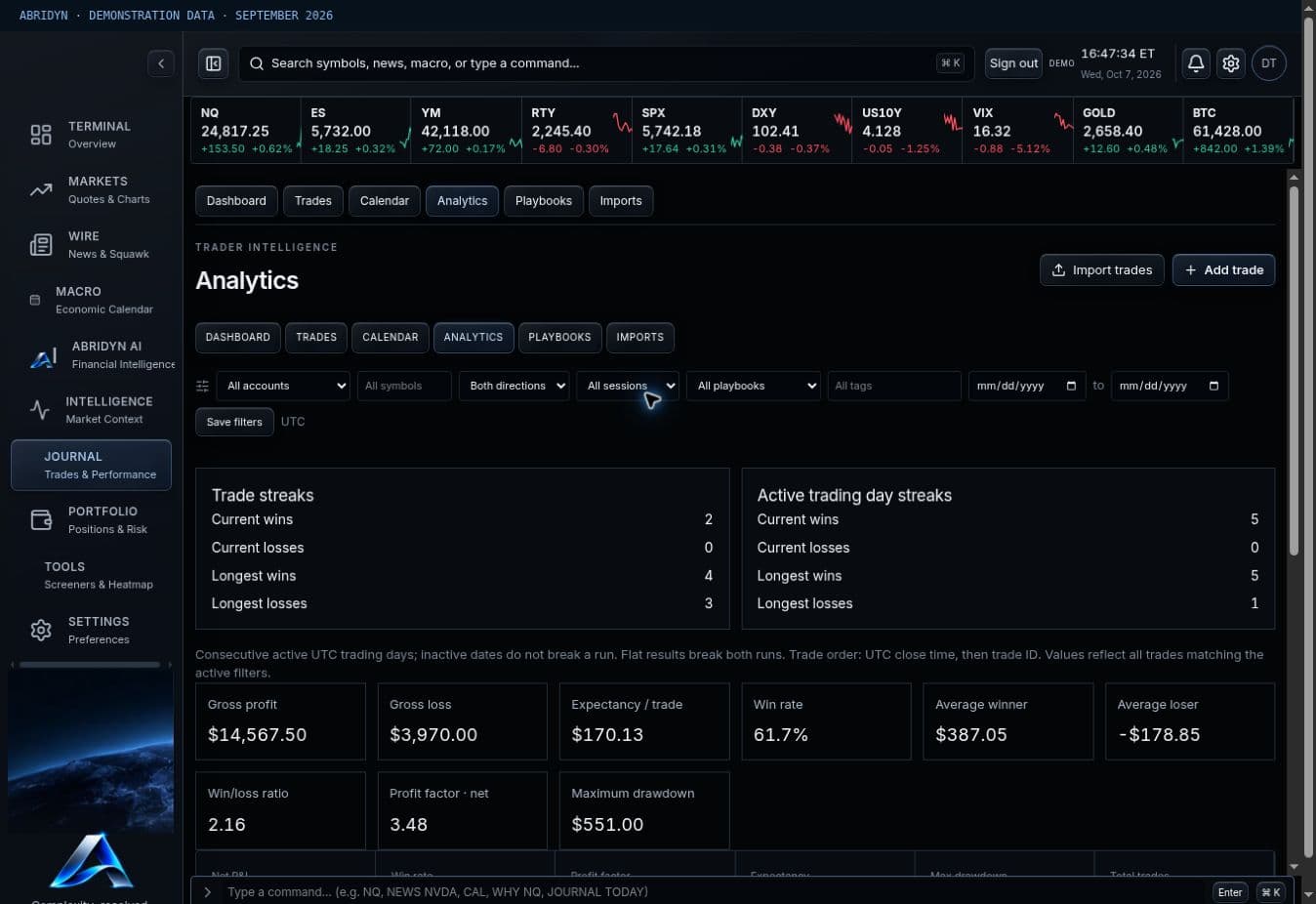Click the search magnifier icon
The image size is (1316, 904).
[x=256, y=63]
